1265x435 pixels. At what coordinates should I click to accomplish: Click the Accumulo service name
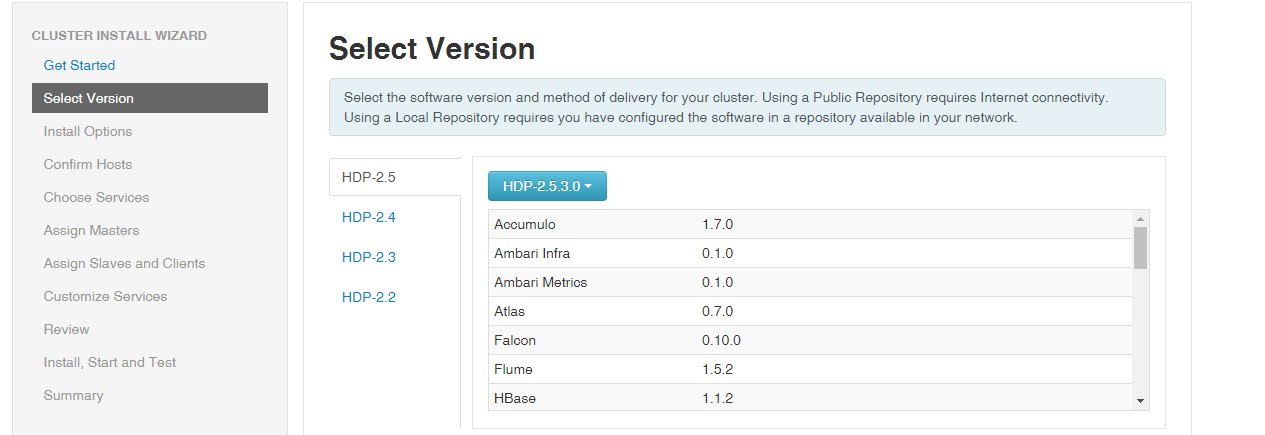(524, 224)
